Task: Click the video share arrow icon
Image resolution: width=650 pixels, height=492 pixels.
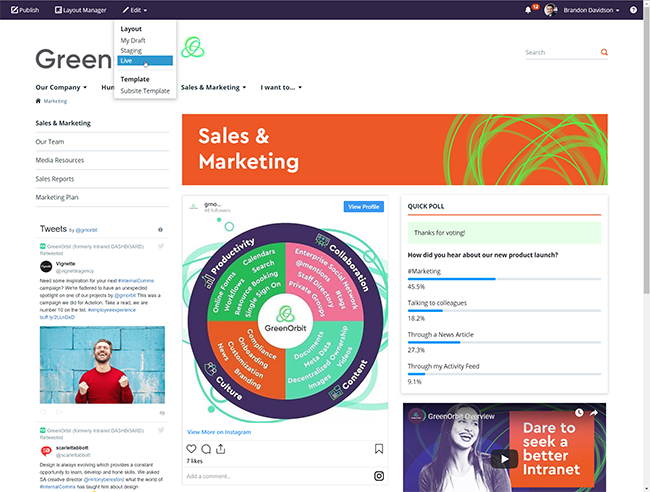Action: pos(594,413)
